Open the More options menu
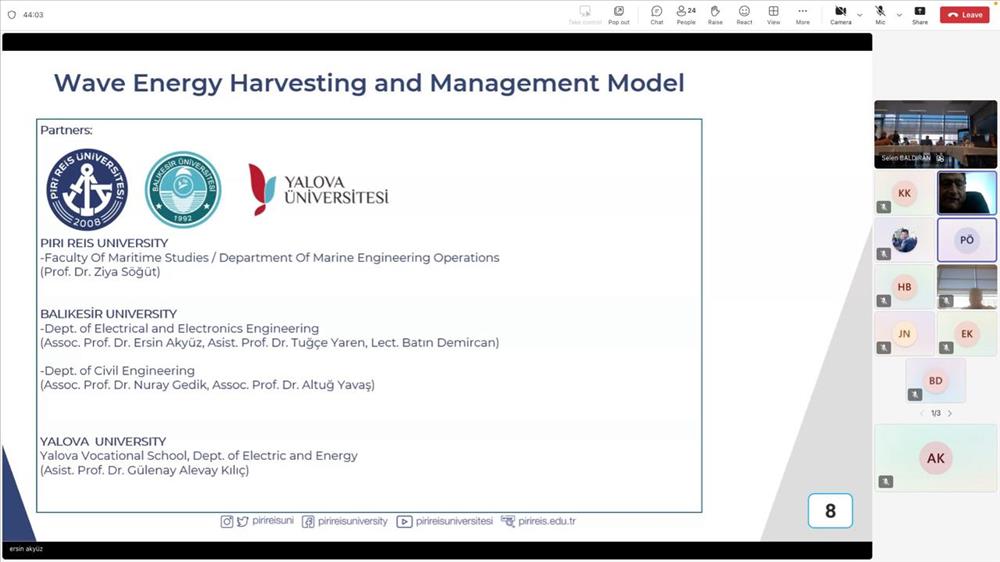This screenshot has width=1000, height=562. 802,15
